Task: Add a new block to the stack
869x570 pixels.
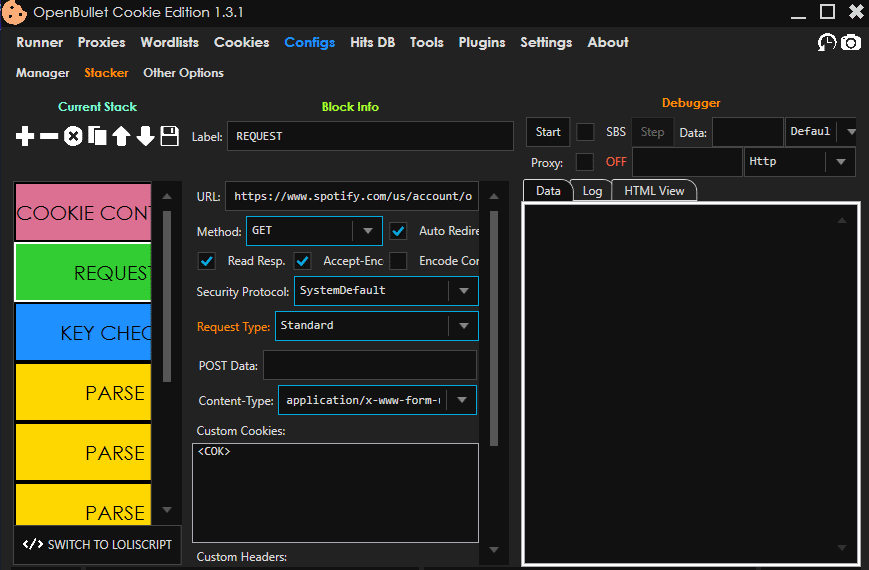Action: tap(24, 136)
